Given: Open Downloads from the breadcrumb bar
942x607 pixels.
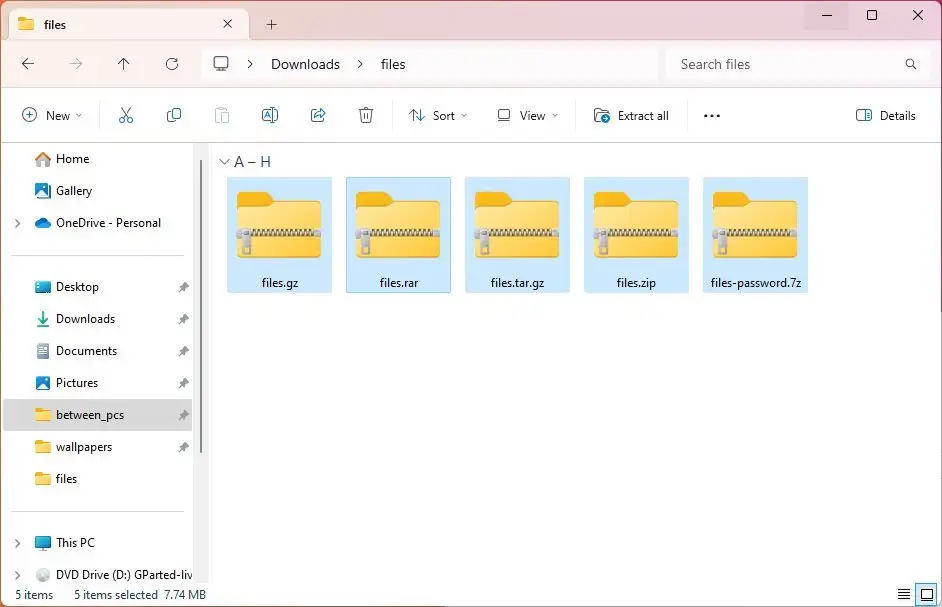Looking at the screenshot, I should point(305,63).
